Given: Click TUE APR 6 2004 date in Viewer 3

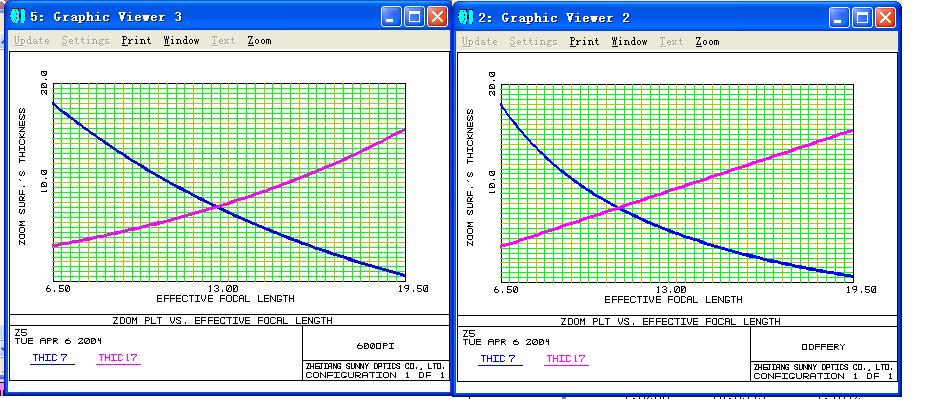Looking at the screenshot, I should [58, 341].
